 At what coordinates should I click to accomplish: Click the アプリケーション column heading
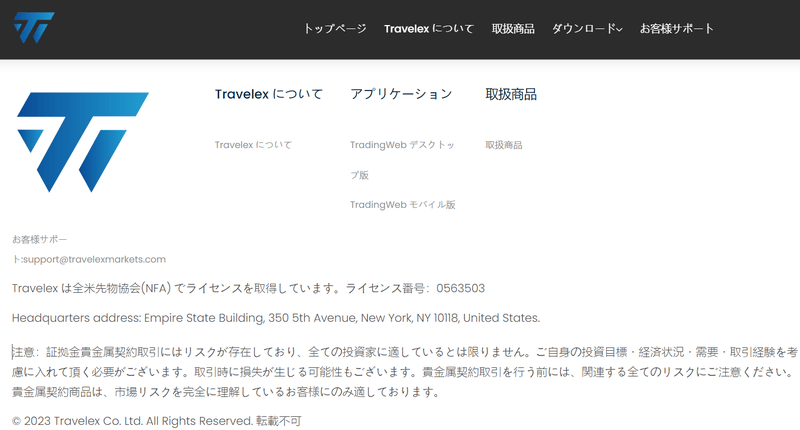pyautogui.click(x=401, y=94)
